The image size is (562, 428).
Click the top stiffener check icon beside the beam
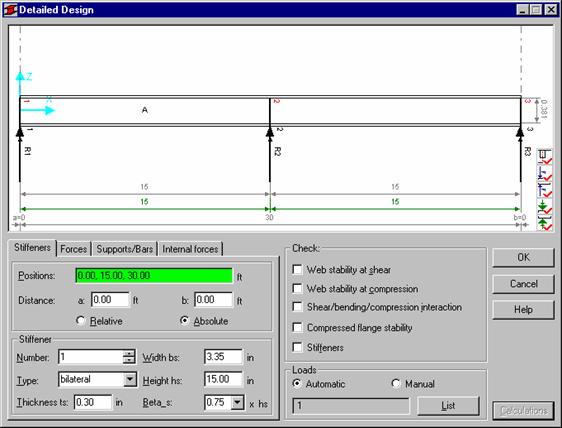(x=544, y=157)
